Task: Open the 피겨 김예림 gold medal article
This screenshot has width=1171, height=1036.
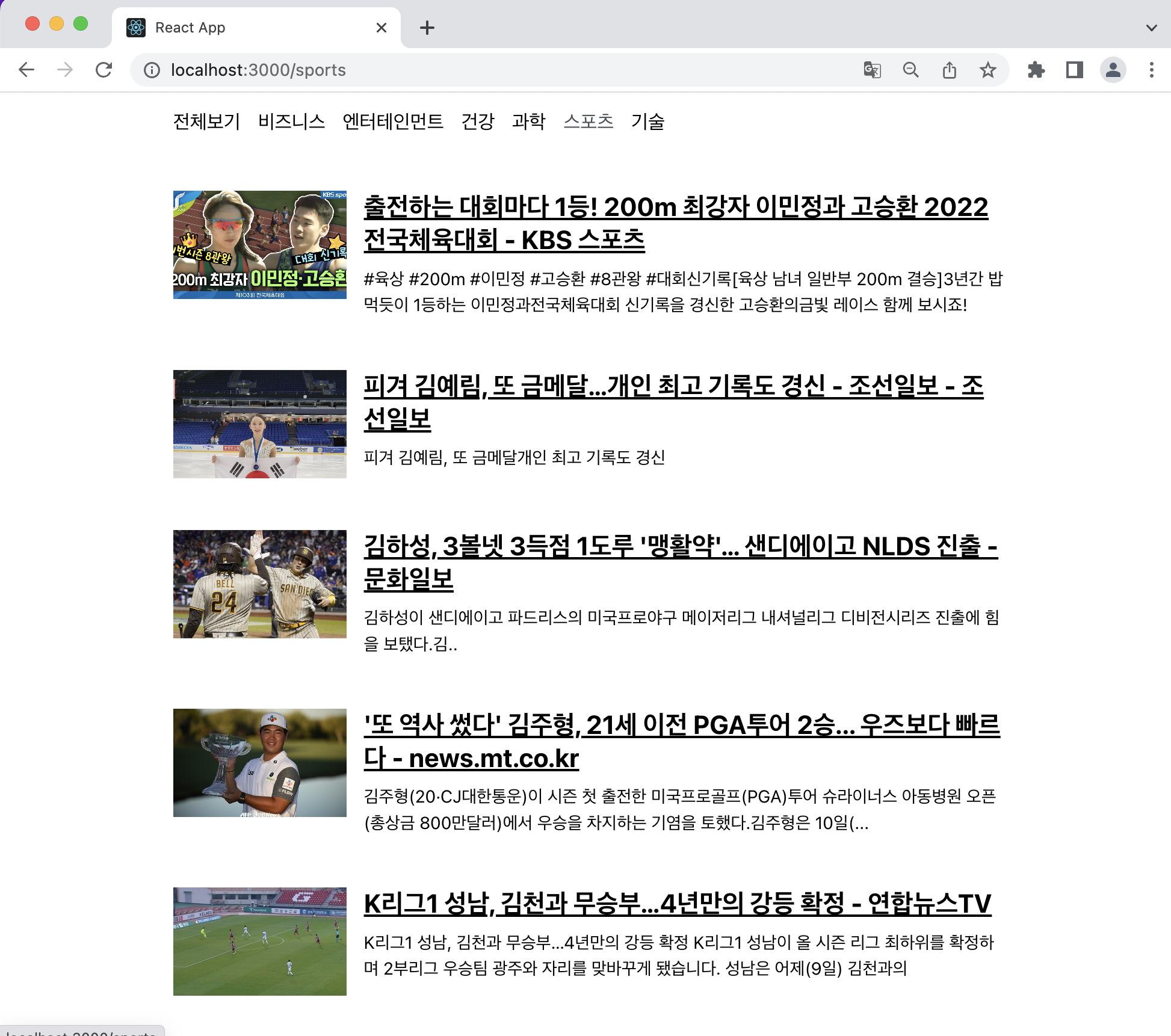Action: tap(662, 388)
